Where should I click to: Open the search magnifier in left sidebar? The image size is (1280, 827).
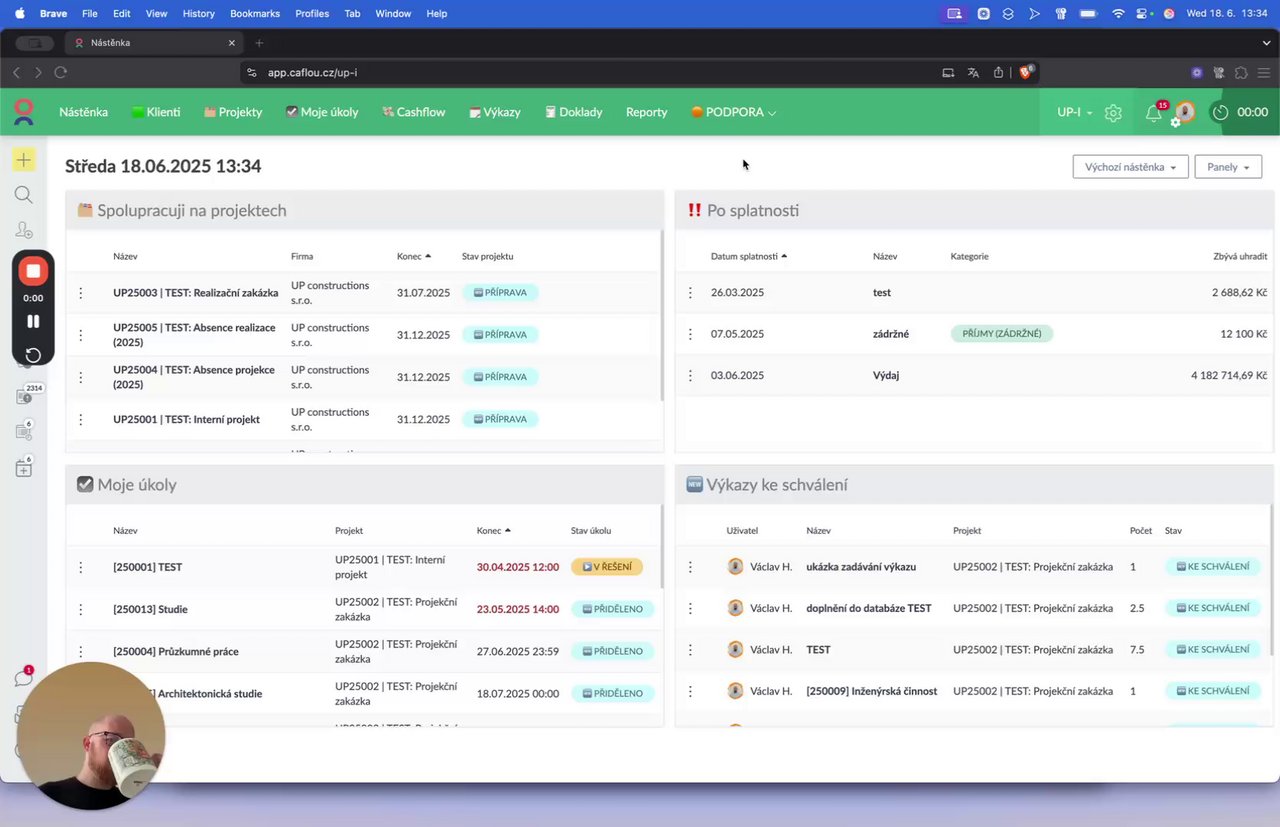pos(23,195)
